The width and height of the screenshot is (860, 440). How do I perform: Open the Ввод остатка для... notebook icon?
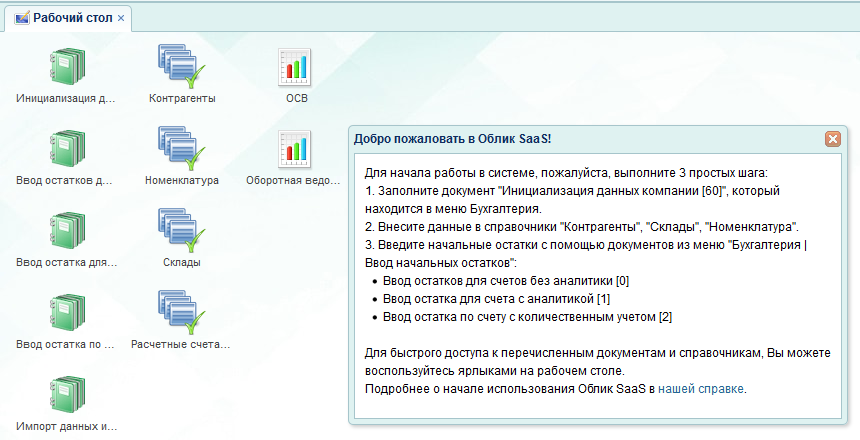(x=67, y=231)
